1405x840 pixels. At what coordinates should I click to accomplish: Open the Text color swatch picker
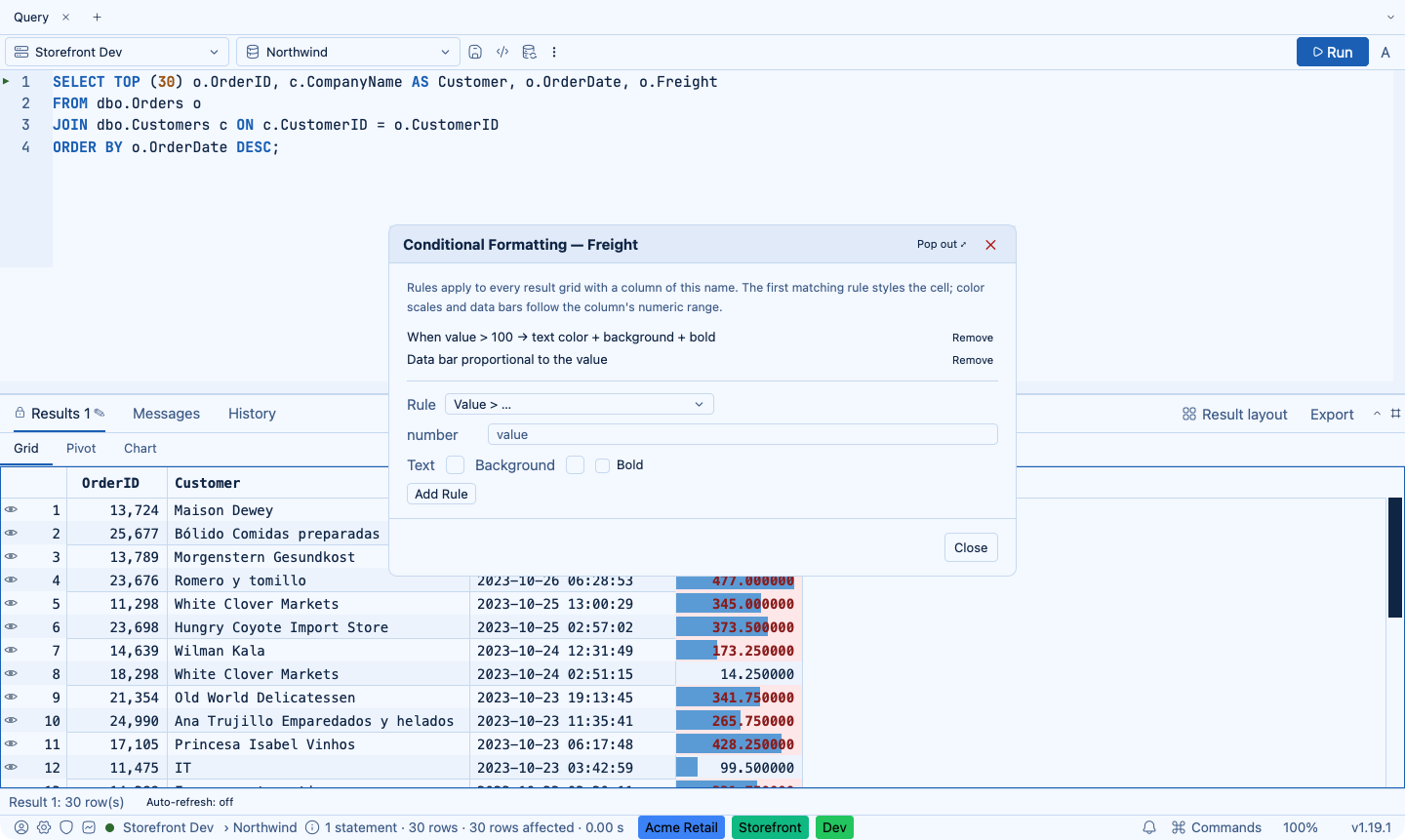pyautogui.click(x=456, y=465)
